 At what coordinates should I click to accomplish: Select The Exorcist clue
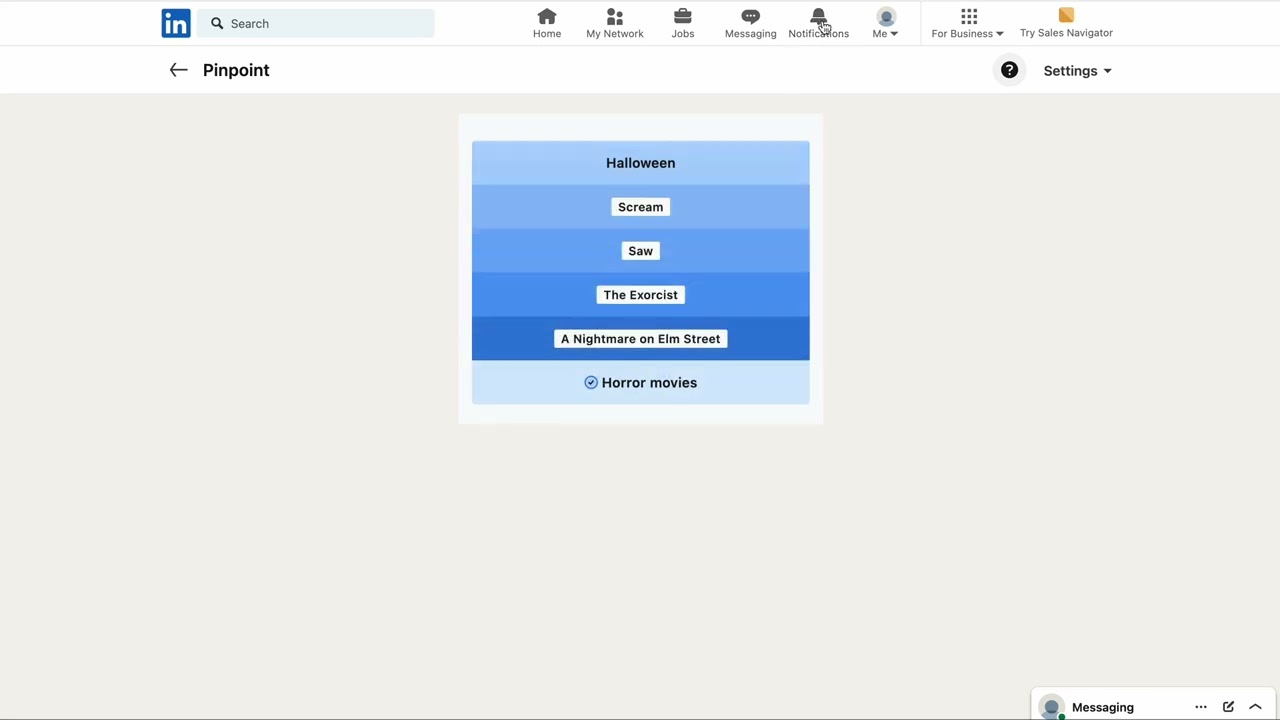640,295
